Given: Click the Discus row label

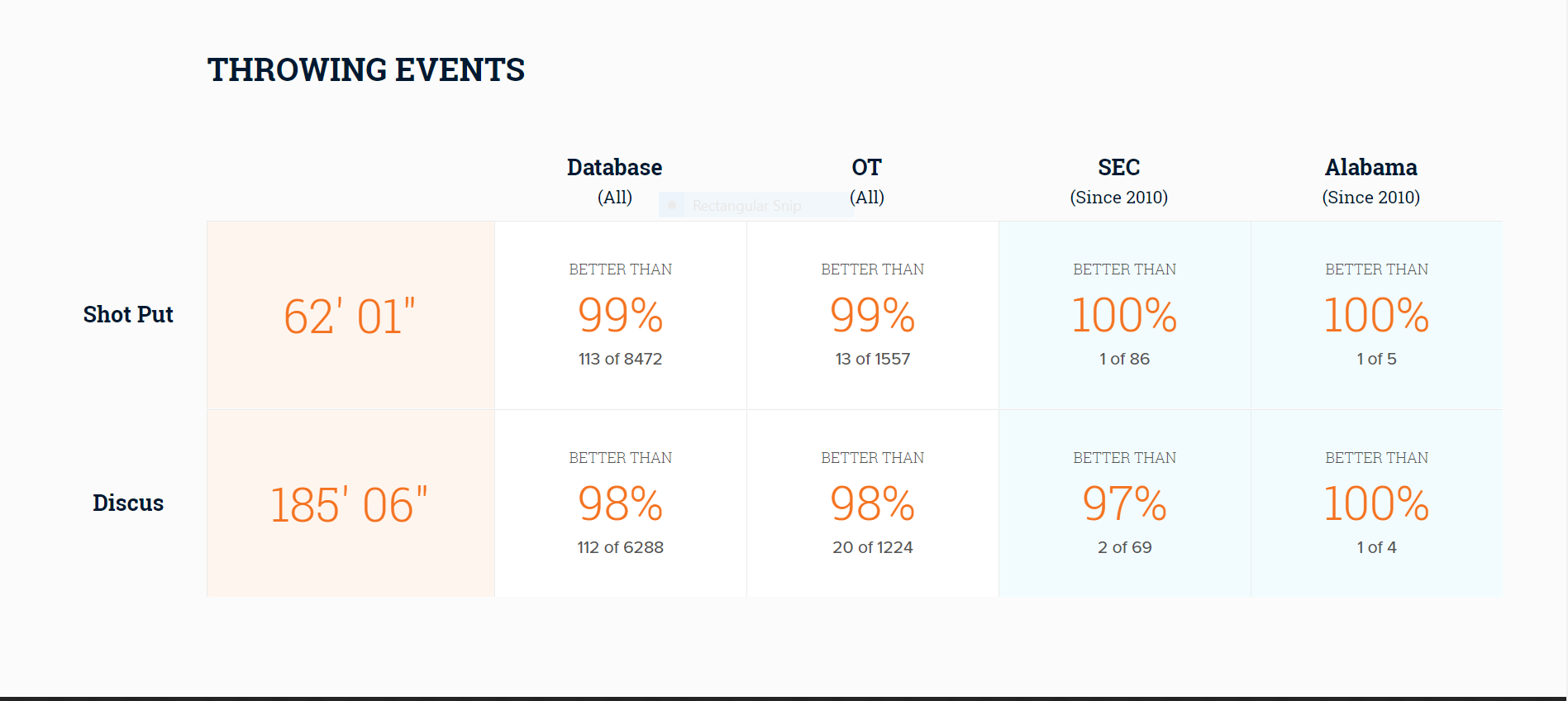Looking at the screenshot, I should (128, 503).
